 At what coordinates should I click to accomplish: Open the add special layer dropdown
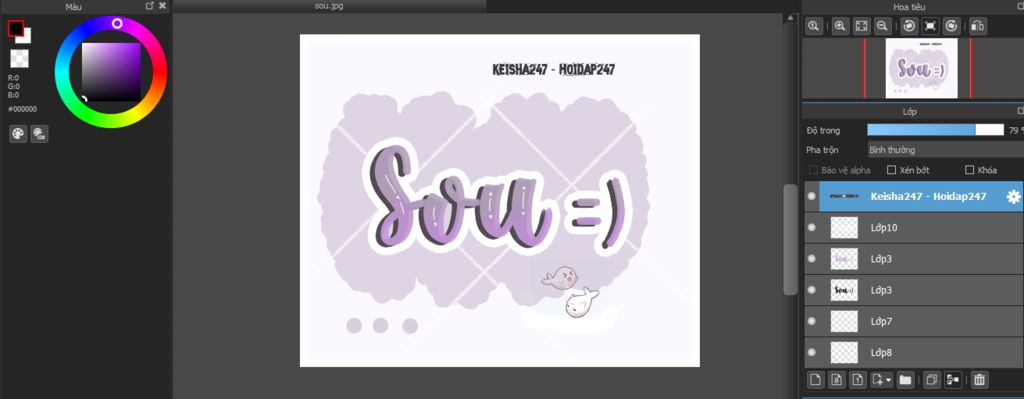[x=882, y=379]
